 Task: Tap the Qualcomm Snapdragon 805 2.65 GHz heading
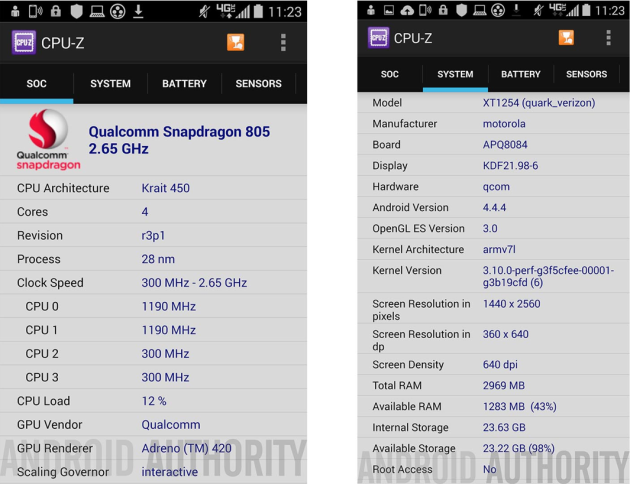pyautogui.click(x=179, y=140)
